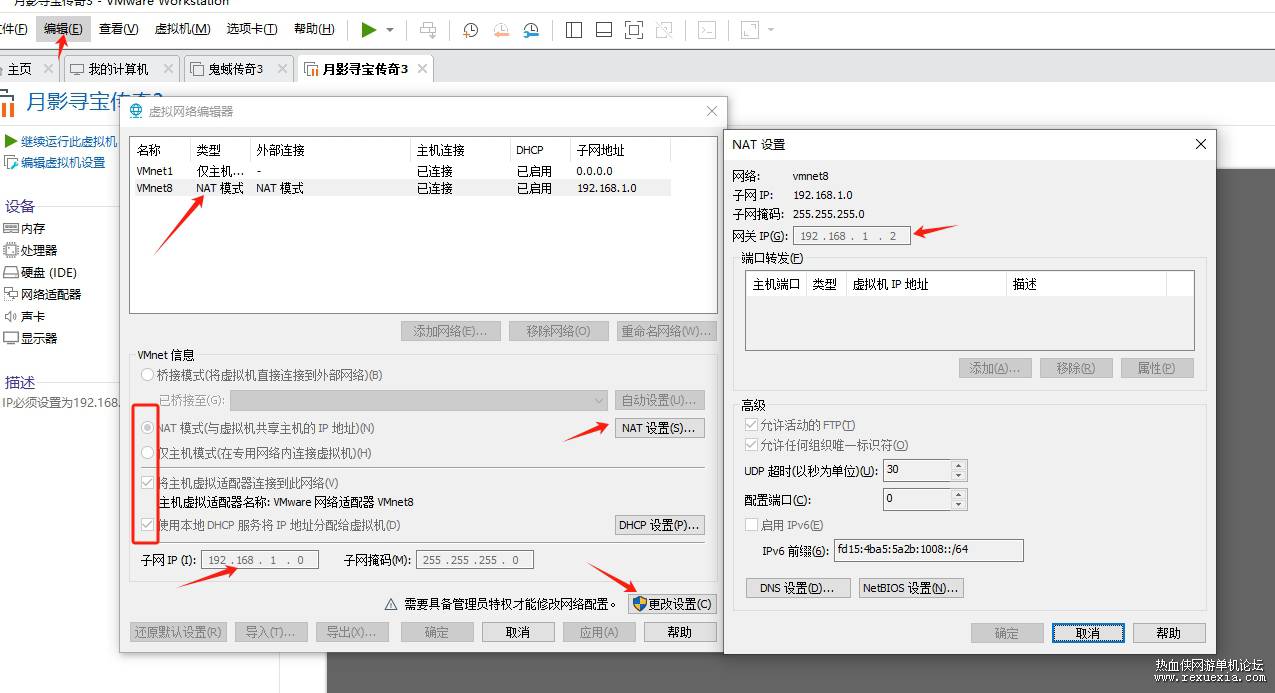Screen dimensions: 1275x693
Task: Click 更改设置(C) shield button
Action: (672, 604)
